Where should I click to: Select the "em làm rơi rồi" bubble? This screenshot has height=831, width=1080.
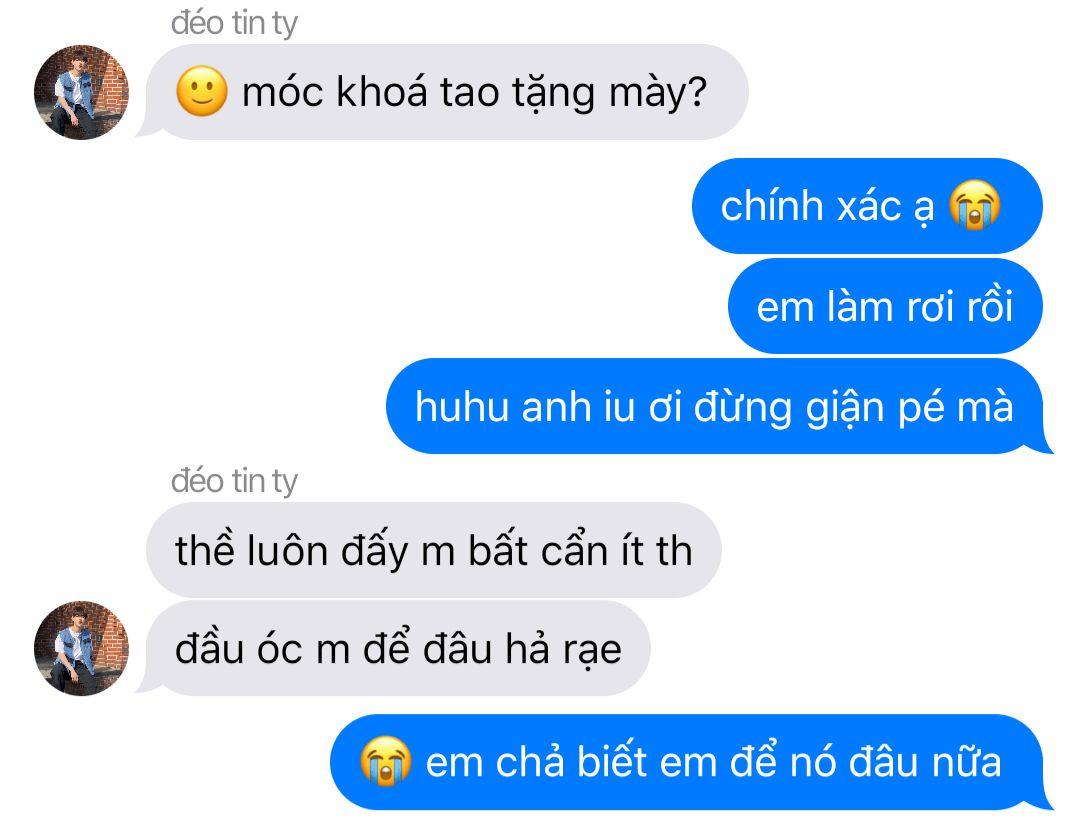pos(885,306)
